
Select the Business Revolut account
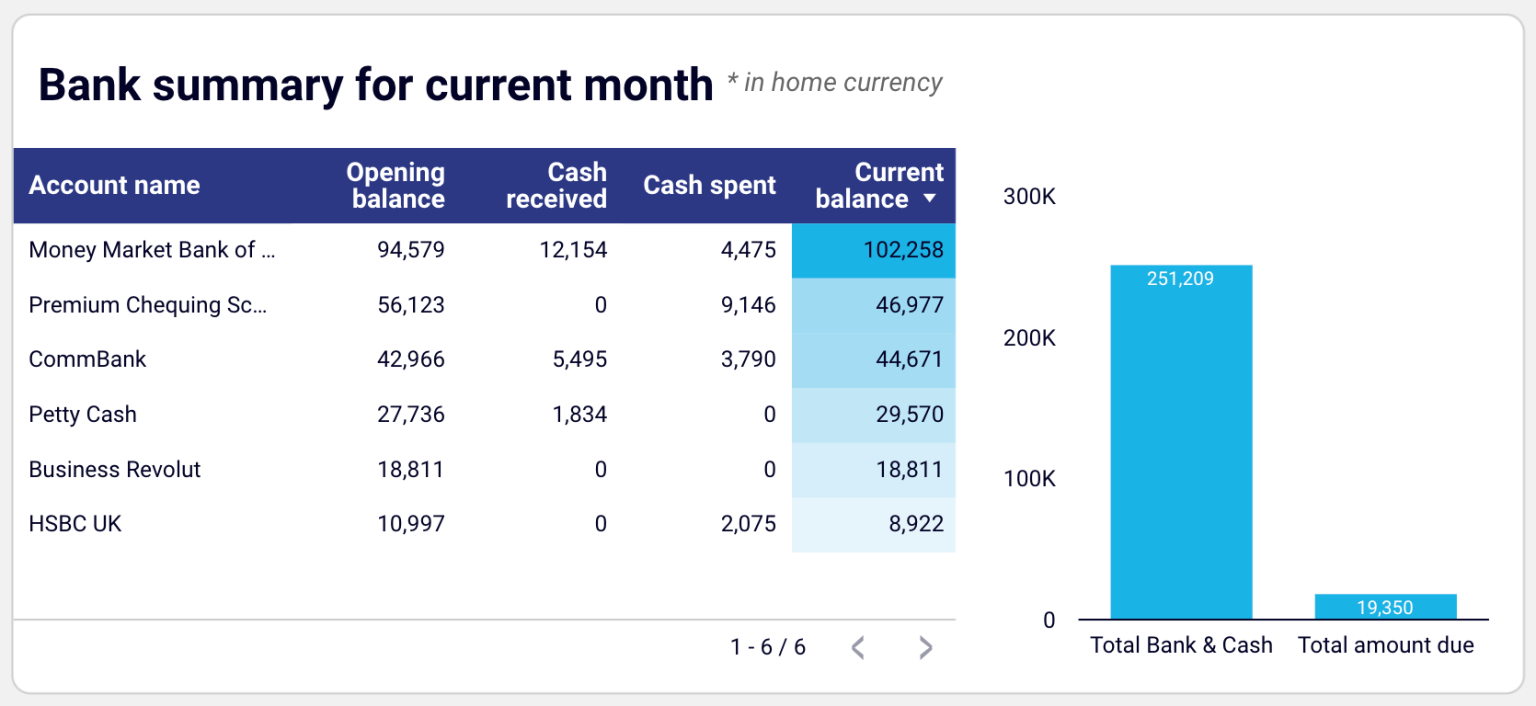(115, 469)
